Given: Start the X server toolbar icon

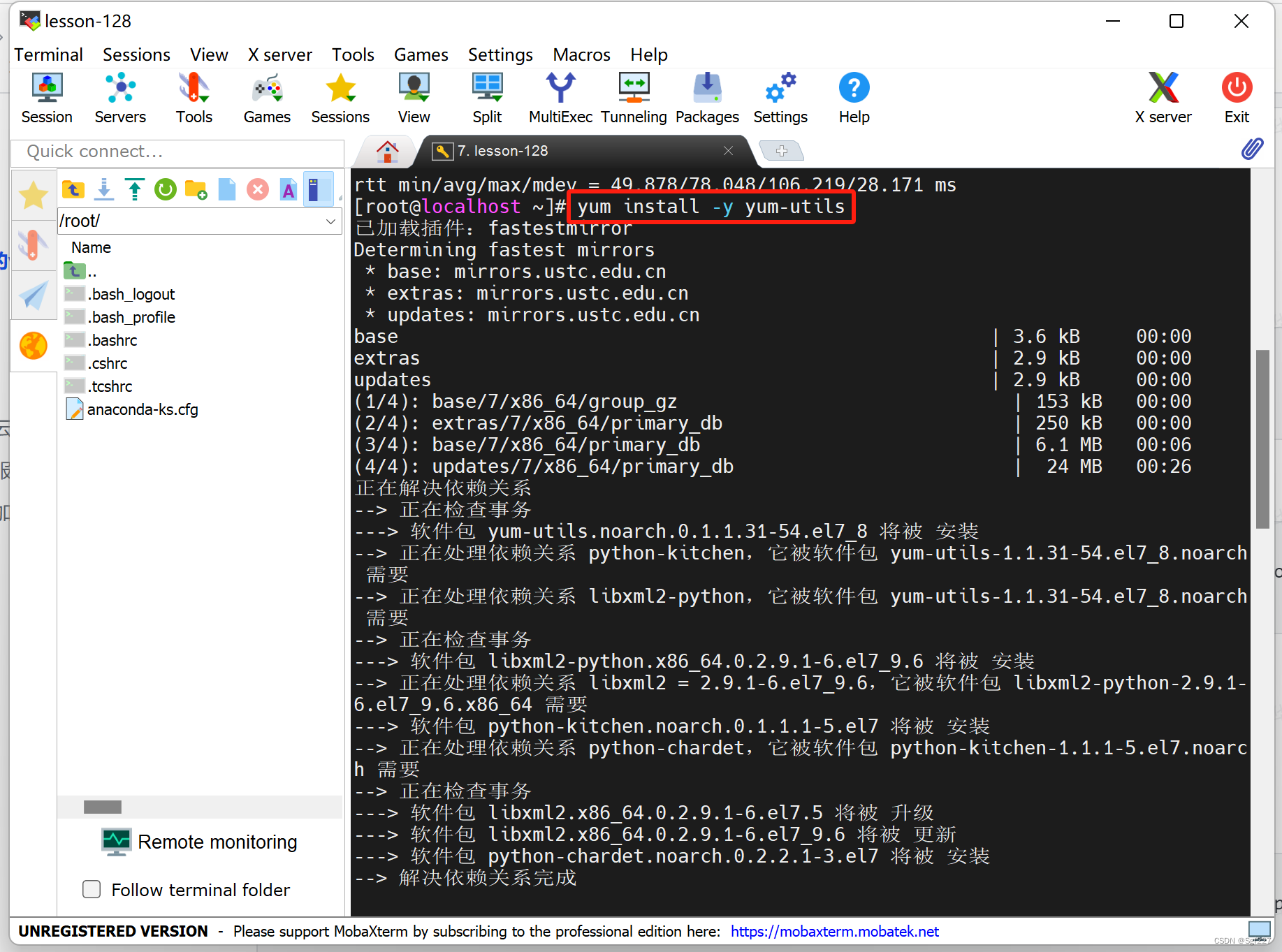Looking at the screenshot, I should click(1163, 98).
